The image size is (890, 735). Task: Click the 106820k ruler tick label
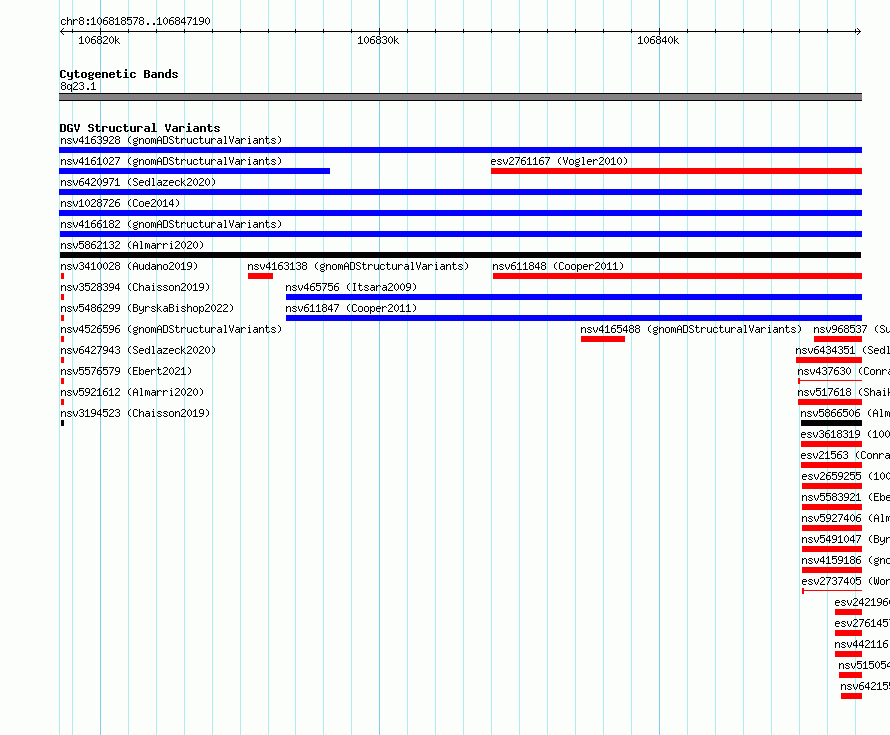(99, 40)
